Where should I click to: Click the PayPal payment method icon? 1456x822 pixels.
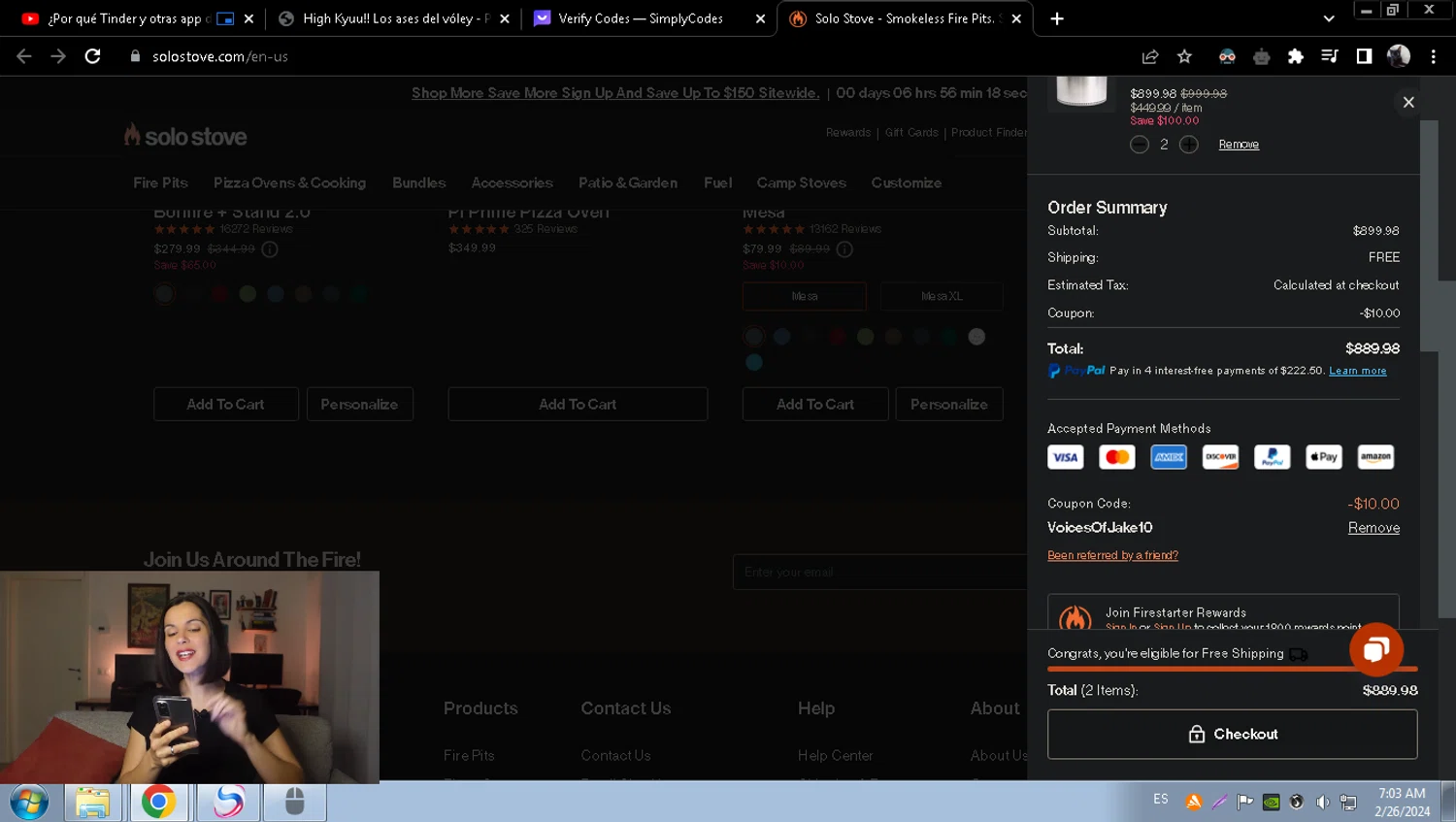pyautogui.click(x=1273, y=457)
